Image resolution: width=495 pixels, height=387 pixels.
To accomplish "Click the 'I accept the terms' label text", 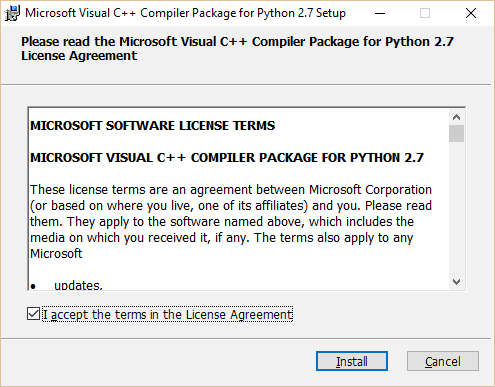I will (x=168, y=314).
